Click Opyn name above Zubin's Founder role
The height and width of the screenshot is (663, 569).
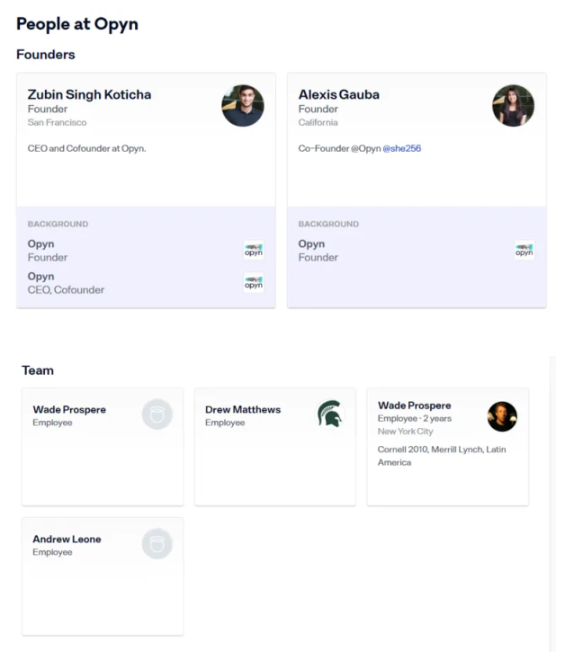tap(41, 244)
